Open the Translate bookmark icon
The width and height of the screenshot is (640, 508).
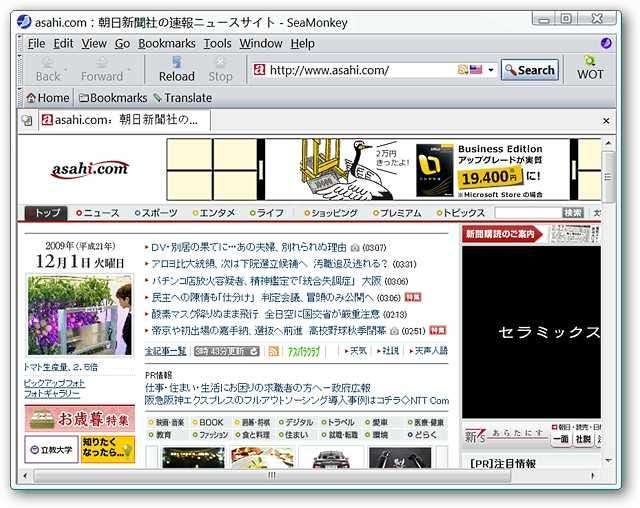[157, 98]
